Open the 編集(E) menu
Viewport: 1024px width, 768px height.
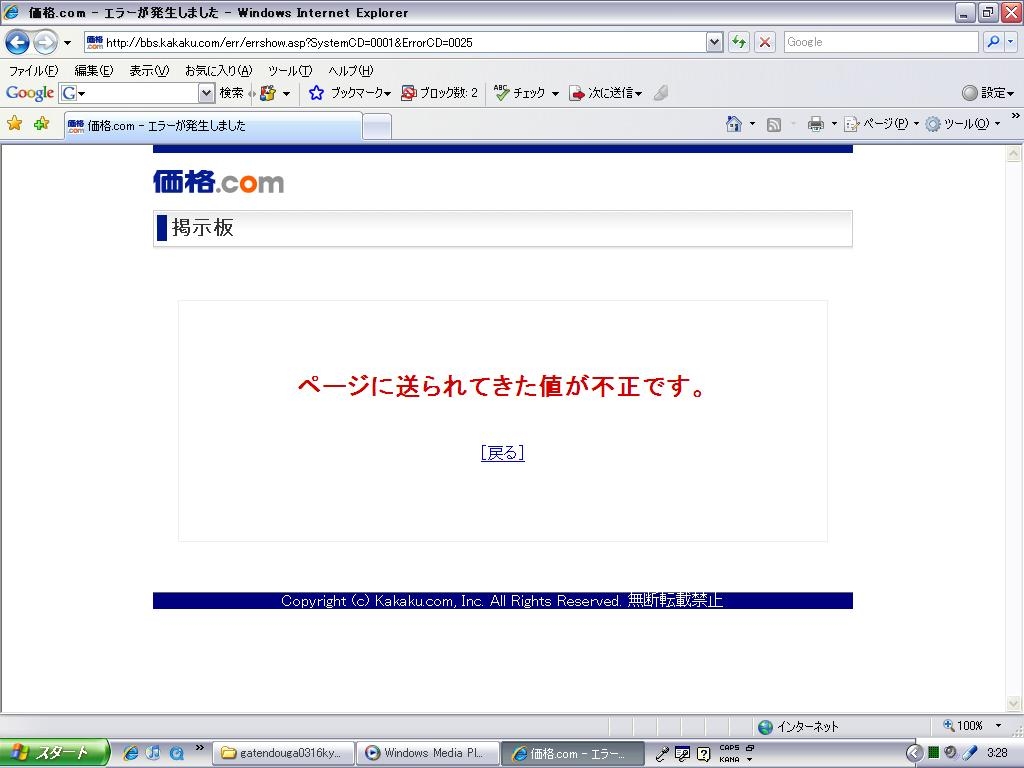pos(93,71)
